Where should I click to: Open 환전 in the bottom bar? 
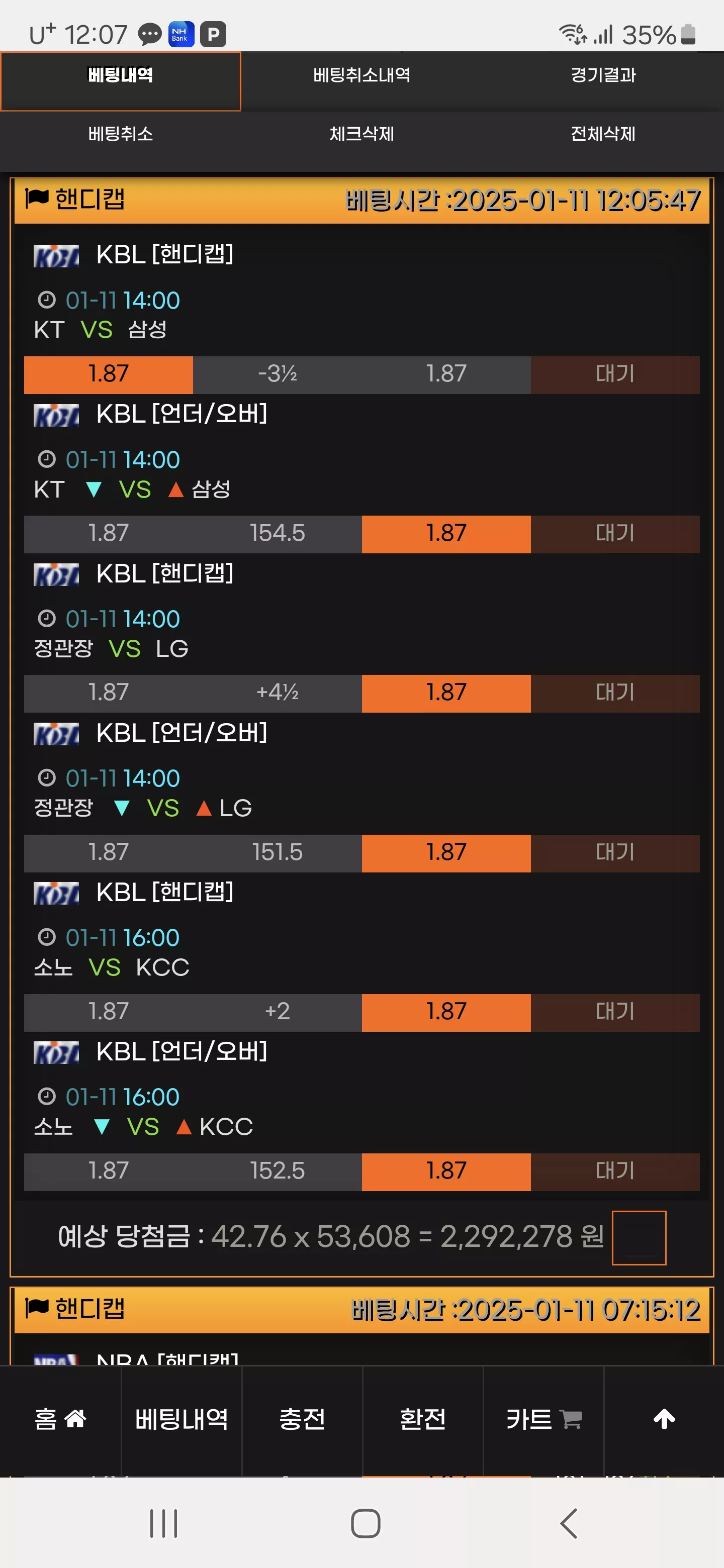pyautogui.click(x=423, y=1419)
